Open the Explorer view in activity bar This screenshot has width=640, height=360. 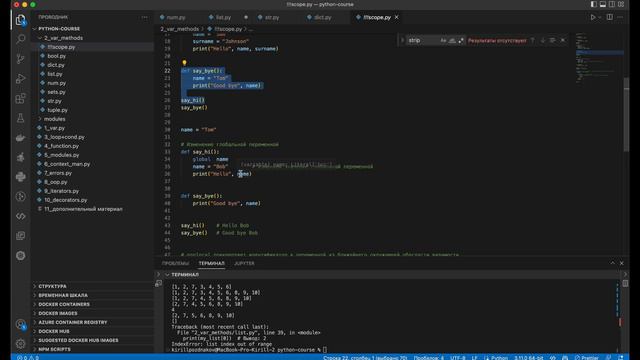coord(20,20)
